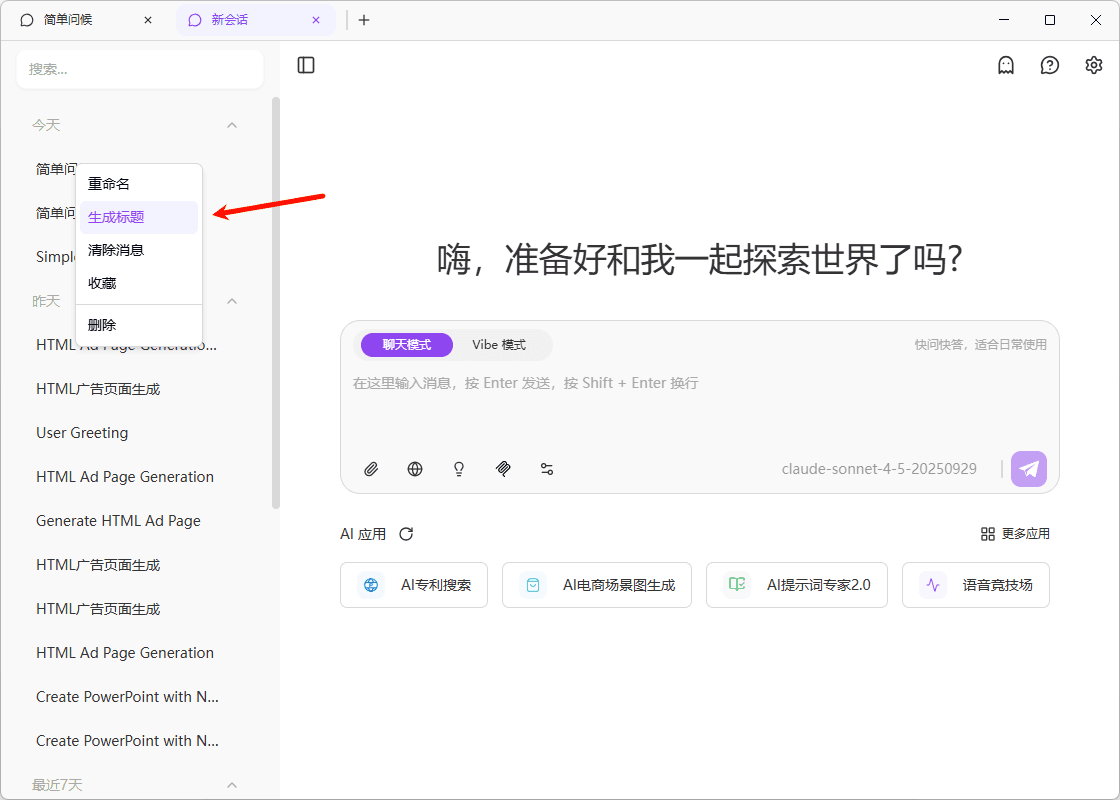Click the paperclip attach file icon

[x=371, y=469]
